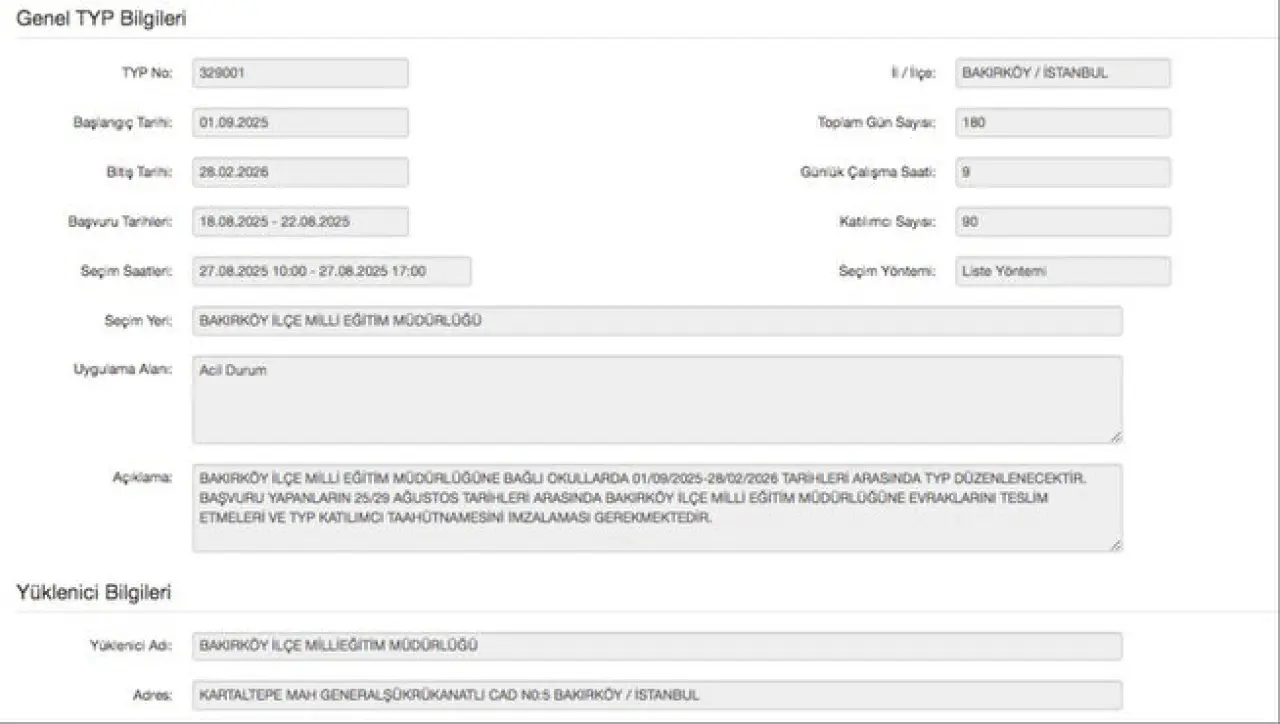The width and height of the screenshot is (1280, 724).
Task: Click the Seçim Yeri field
Action: 656,321
